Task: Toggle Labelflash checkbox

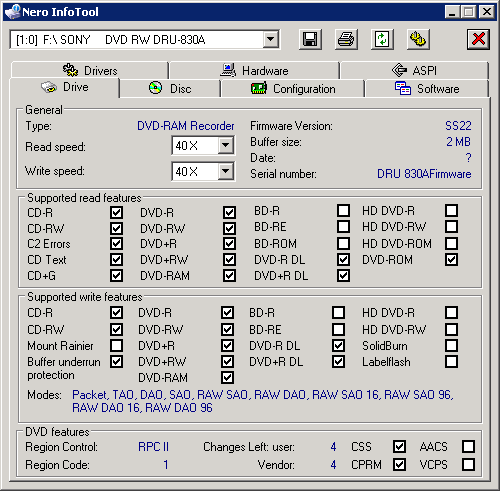Action: pyautogui.click(x=451, y=361)
